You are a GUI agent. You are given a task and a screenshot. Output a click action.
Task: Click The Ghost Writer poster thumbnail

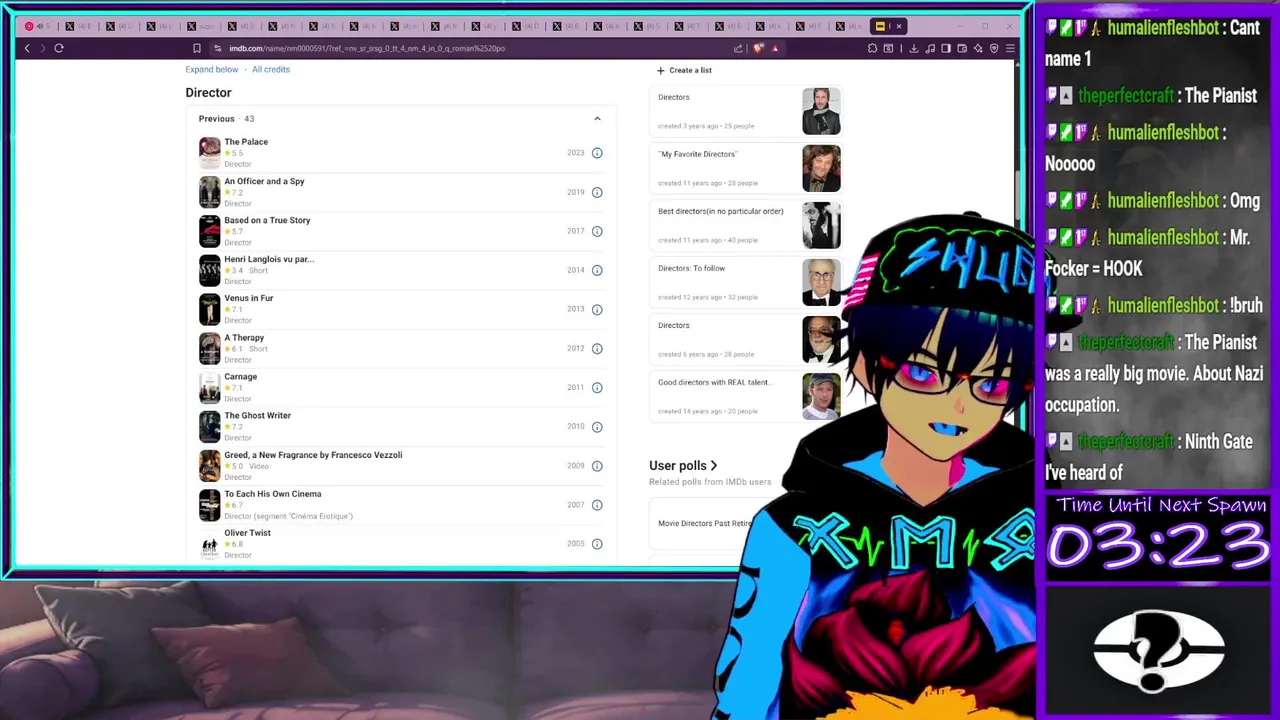pos(209,426)
